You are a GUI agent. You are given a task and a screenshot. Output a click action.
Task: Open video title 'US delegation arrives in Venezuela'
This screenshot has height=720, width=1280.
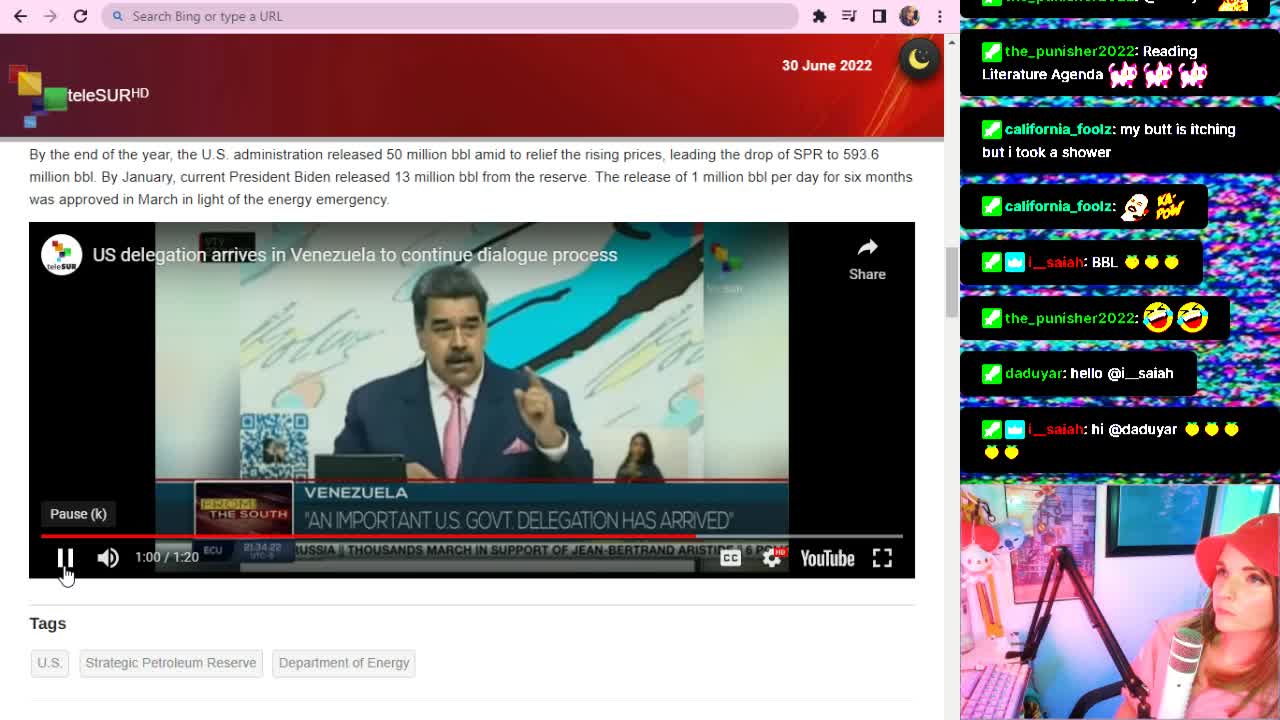pyautogui.click(x=355, y=255)
